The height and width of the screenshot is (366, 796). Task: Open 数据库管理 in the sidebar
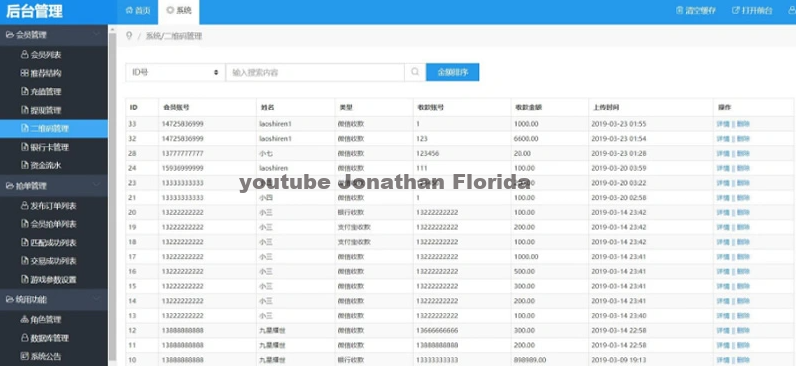pyautogui.click(x=45, y=338)
